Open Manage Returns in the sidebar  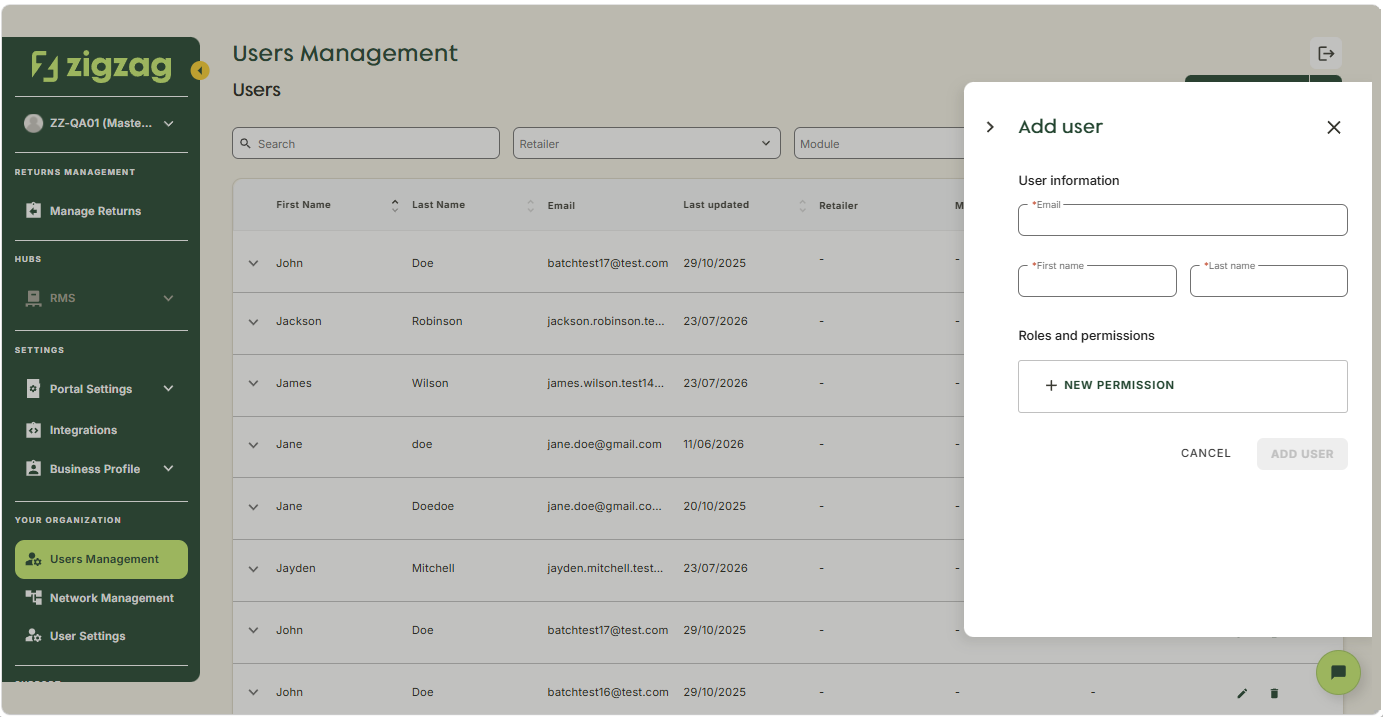101,211
